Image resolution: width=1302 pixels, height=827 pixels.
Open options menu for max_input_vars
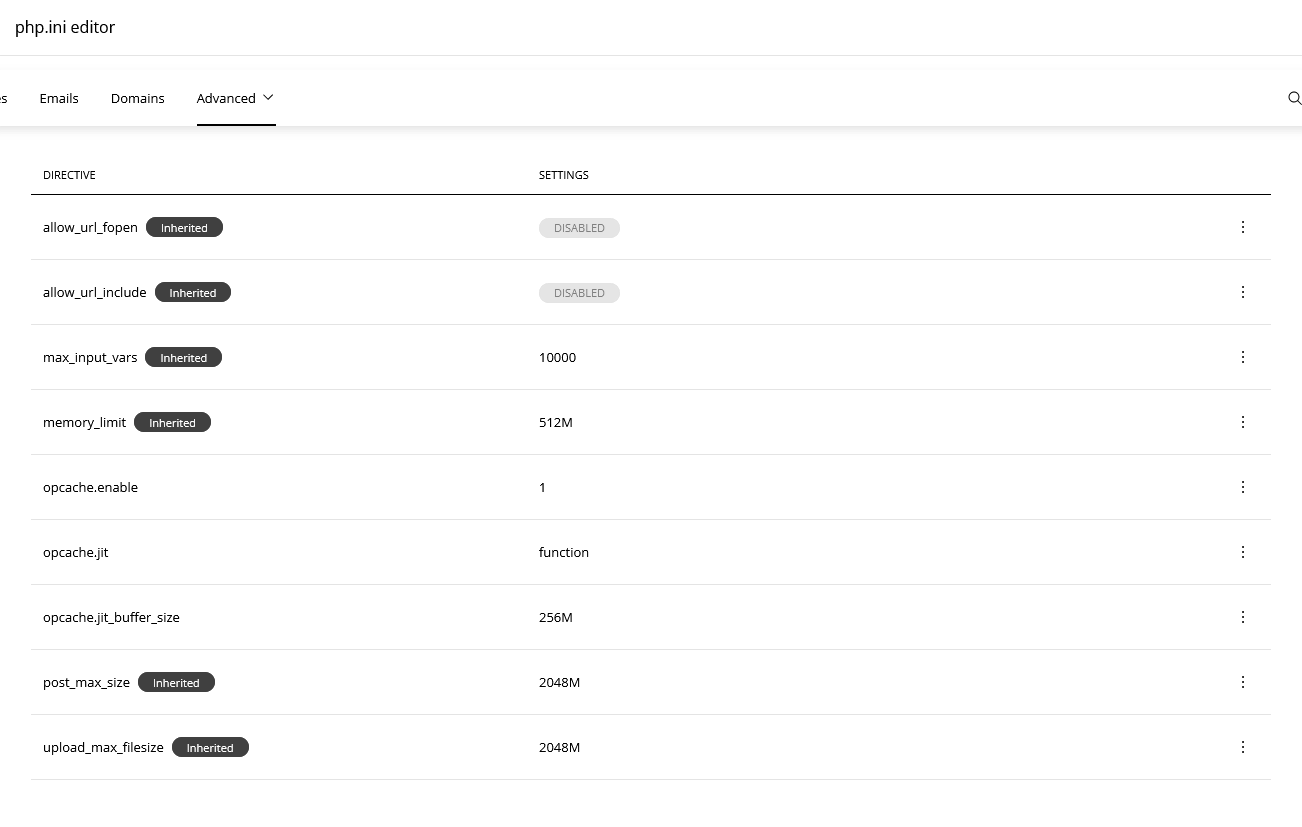tap(1243, 357)
